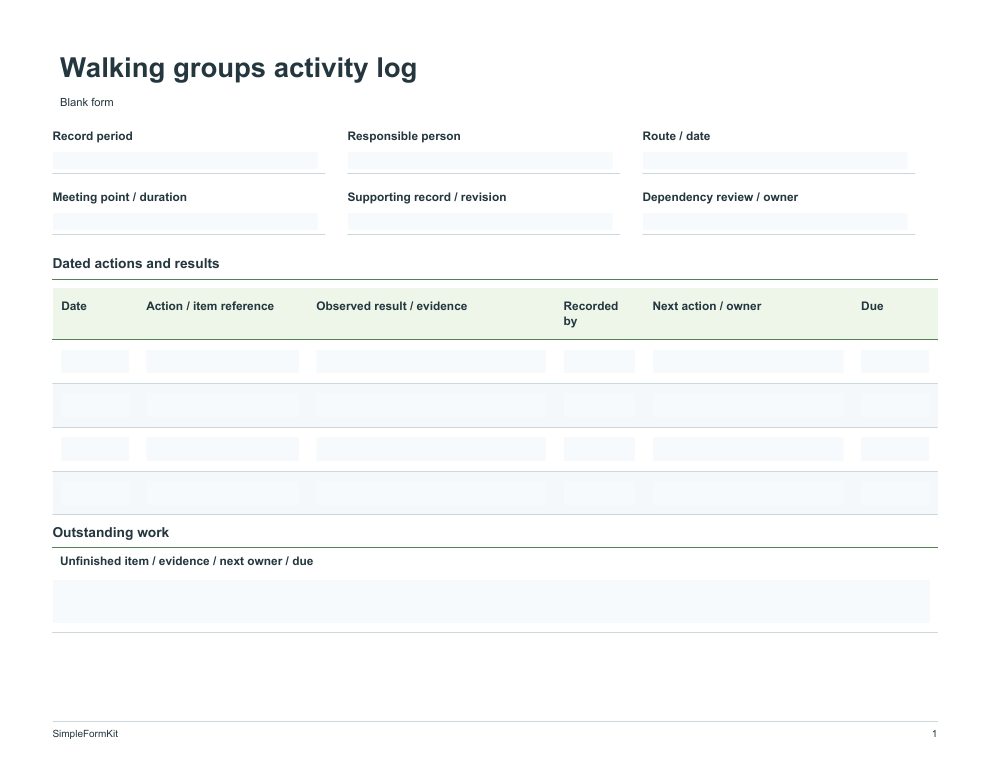Click the 'Unfinished item / evidence / next owner / due' label
The width and height of the screenshot is (990, 765).
click(186, 561)
